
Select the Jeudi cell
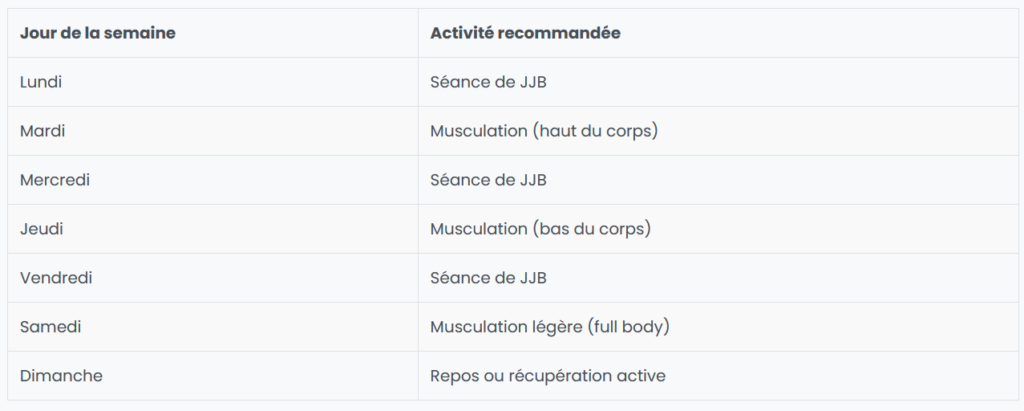(213, 229)
